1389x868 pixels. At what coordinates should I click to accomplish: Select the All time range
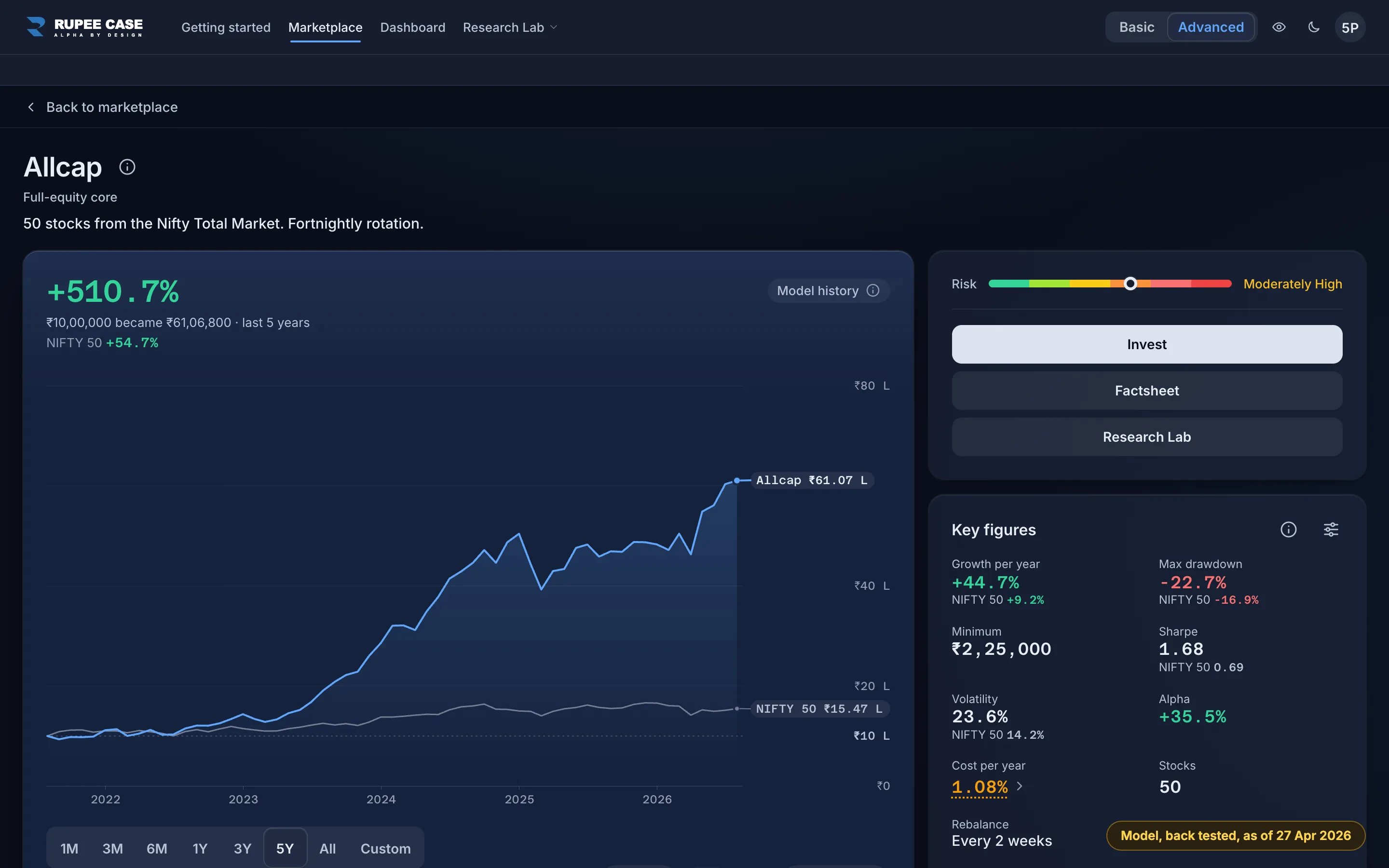(x=328, y=848)
